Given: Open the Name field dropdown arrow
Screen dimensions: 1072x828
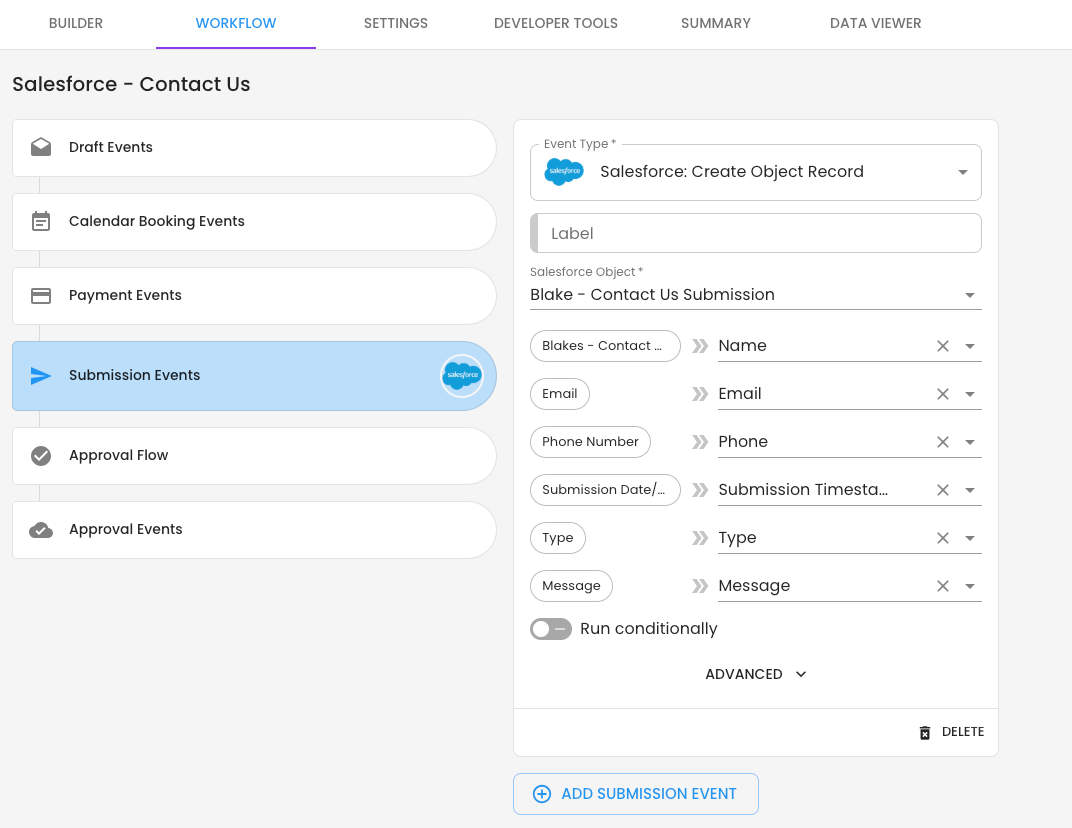Looking at the screenshot, I should pyautogui.click(x=969, y=347).
